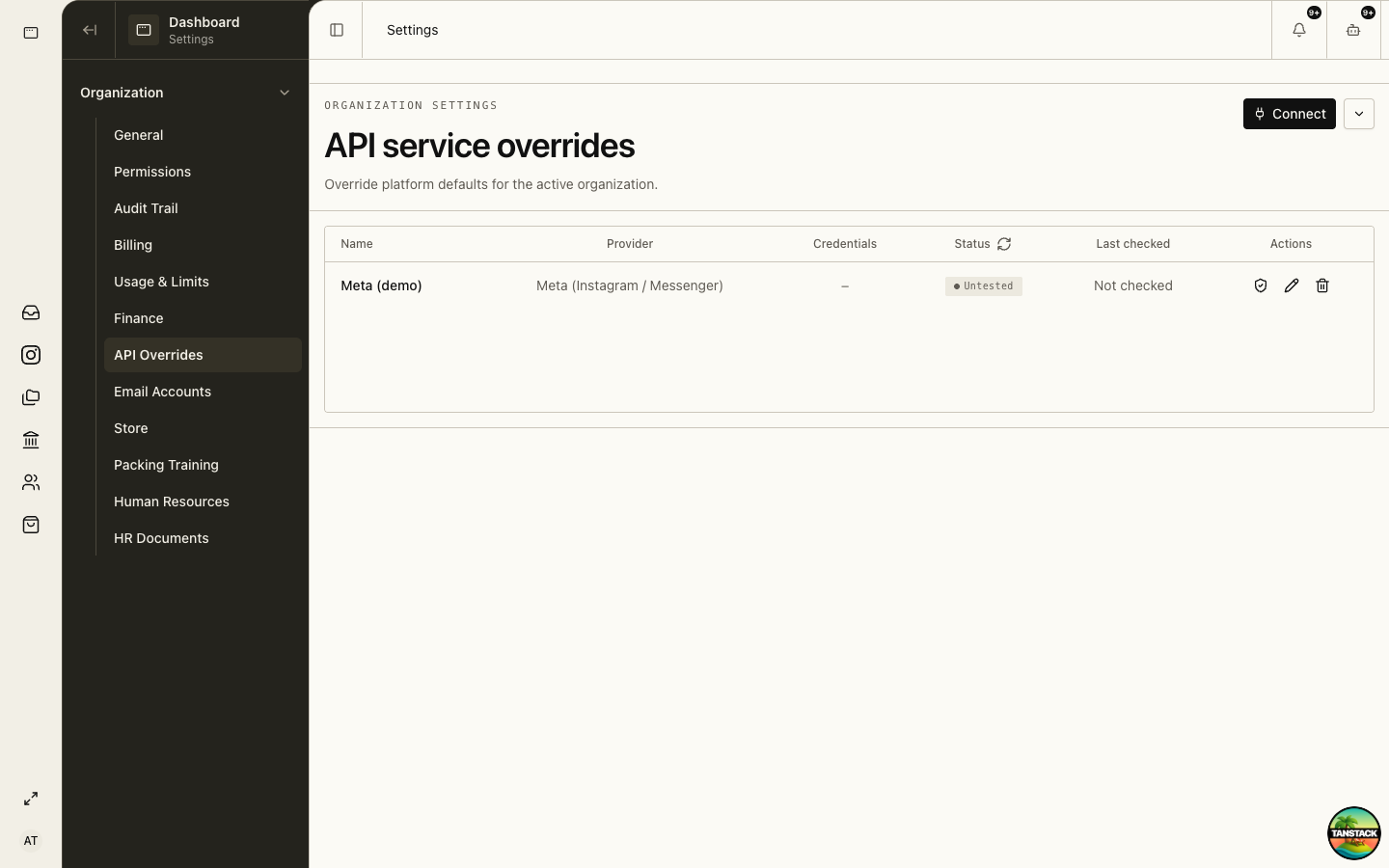This screenshot has width=1389, height=868.
Task: Open the bank building icon in left rail
Action: (x=31, y=440)
